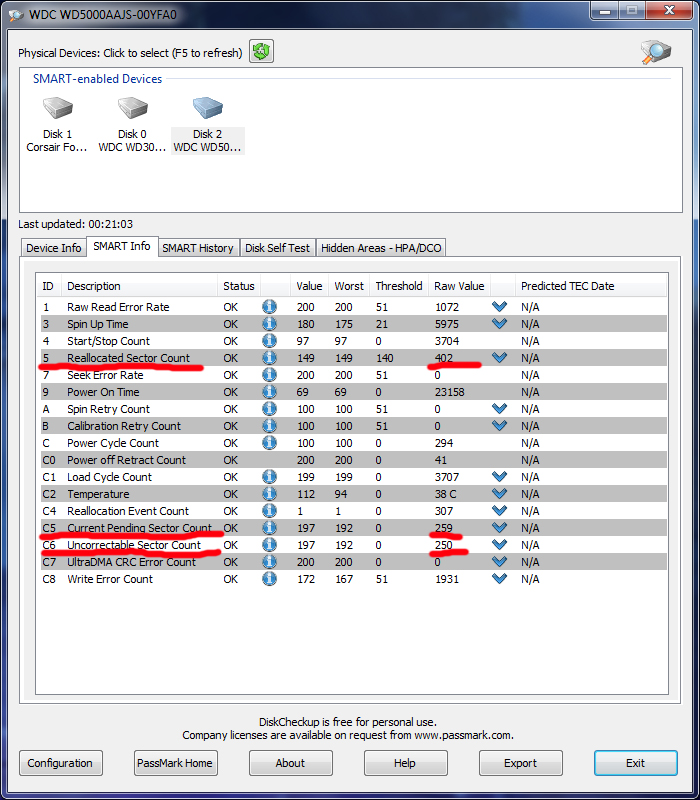Open info icon for Spin Up Time
Viewport: 700px width, 800px height.
[x=269, y=324]
